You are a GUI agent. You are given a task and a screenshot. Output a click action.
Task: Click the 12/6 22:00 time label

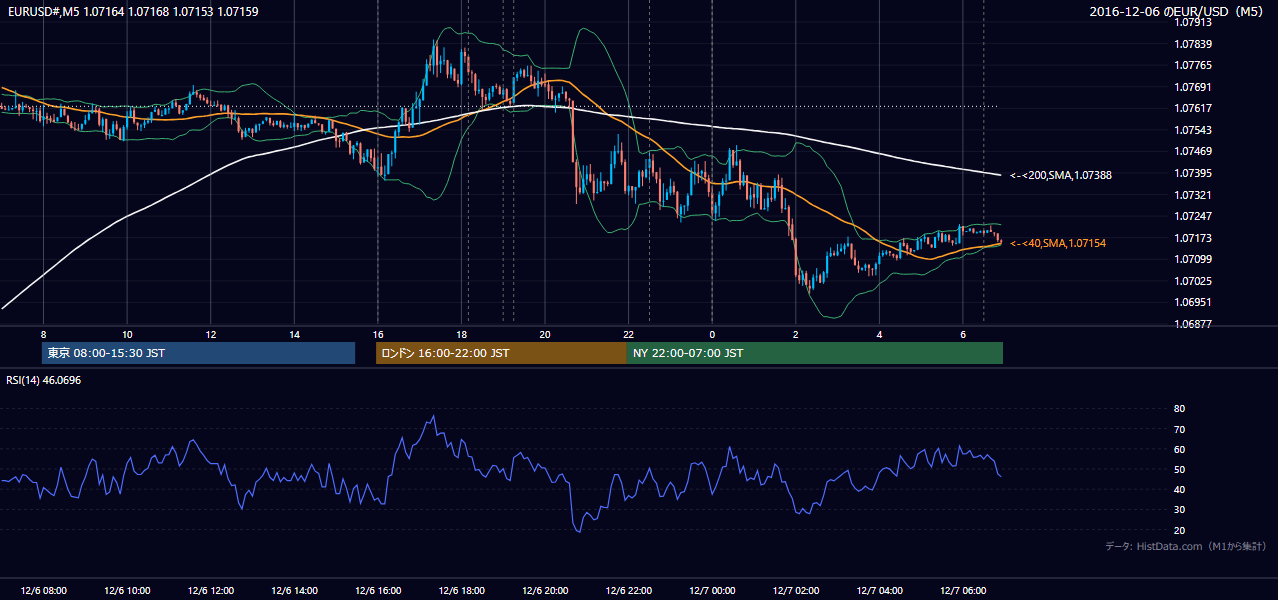(x=629, y=591)
